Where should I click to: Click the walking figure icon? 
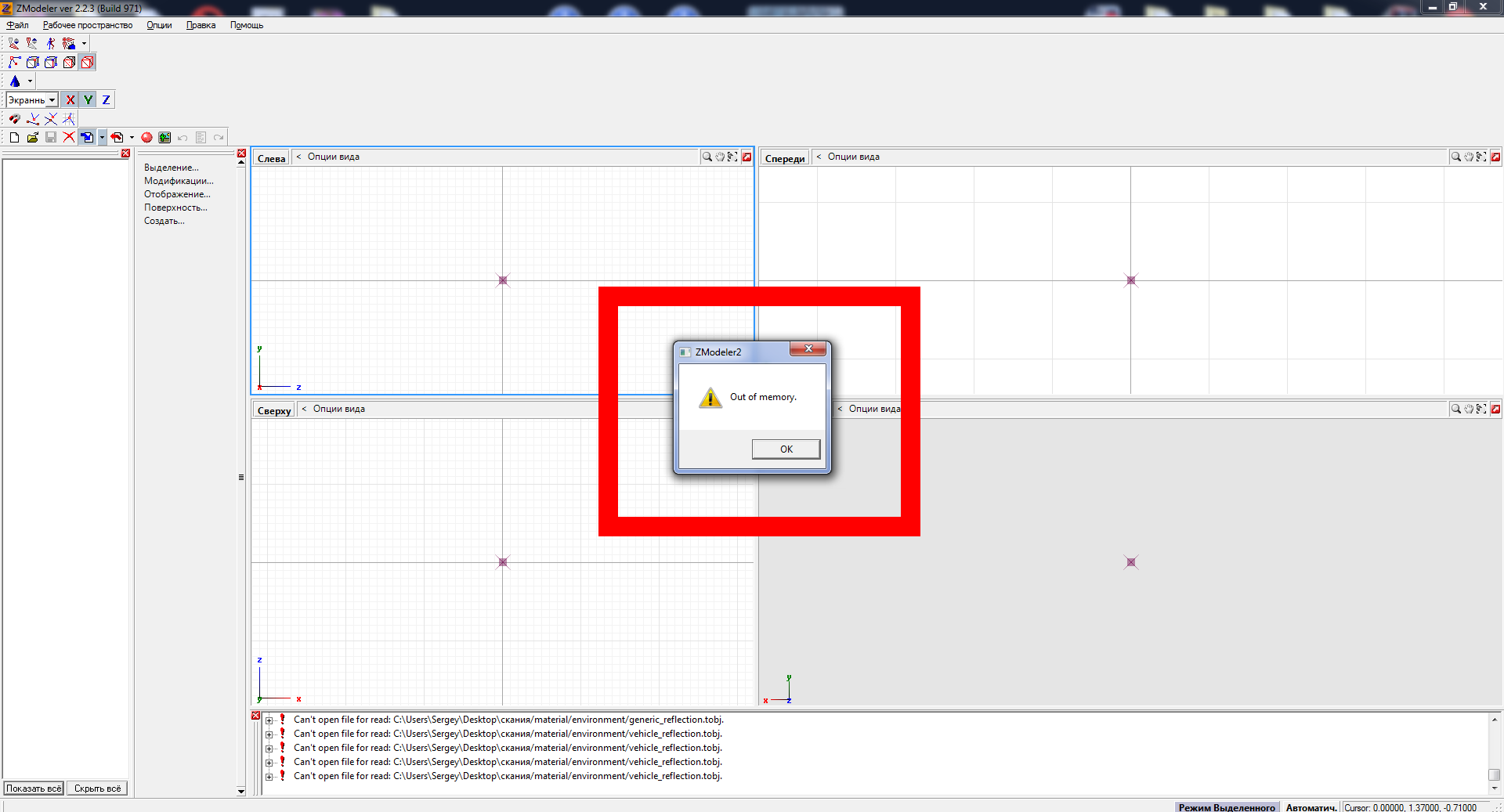(x=50, y=43)
